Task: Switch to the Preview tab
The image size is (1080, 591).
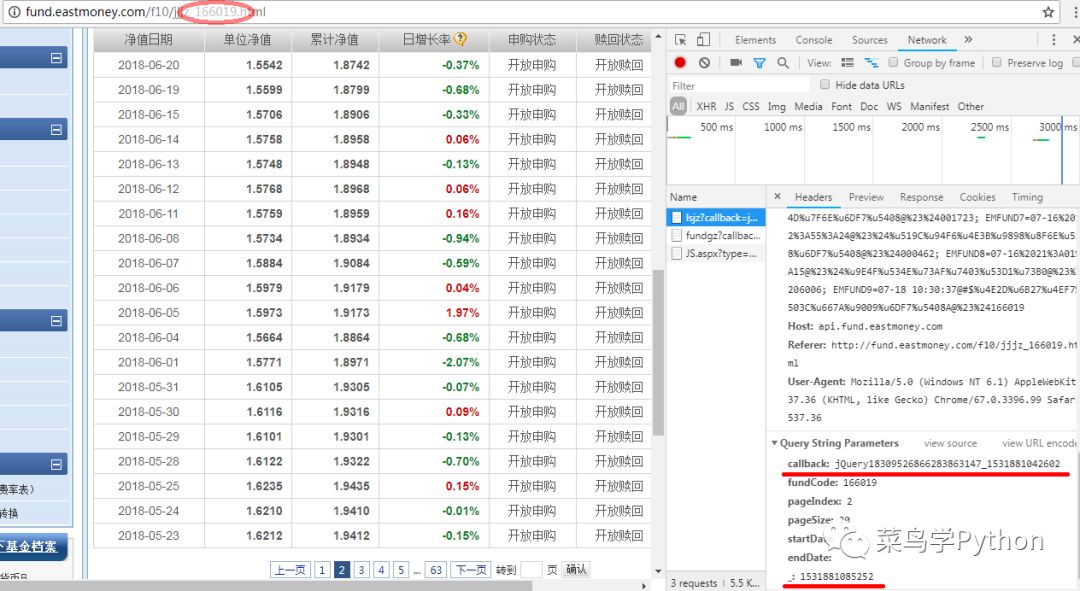Action: pos(866,197)
